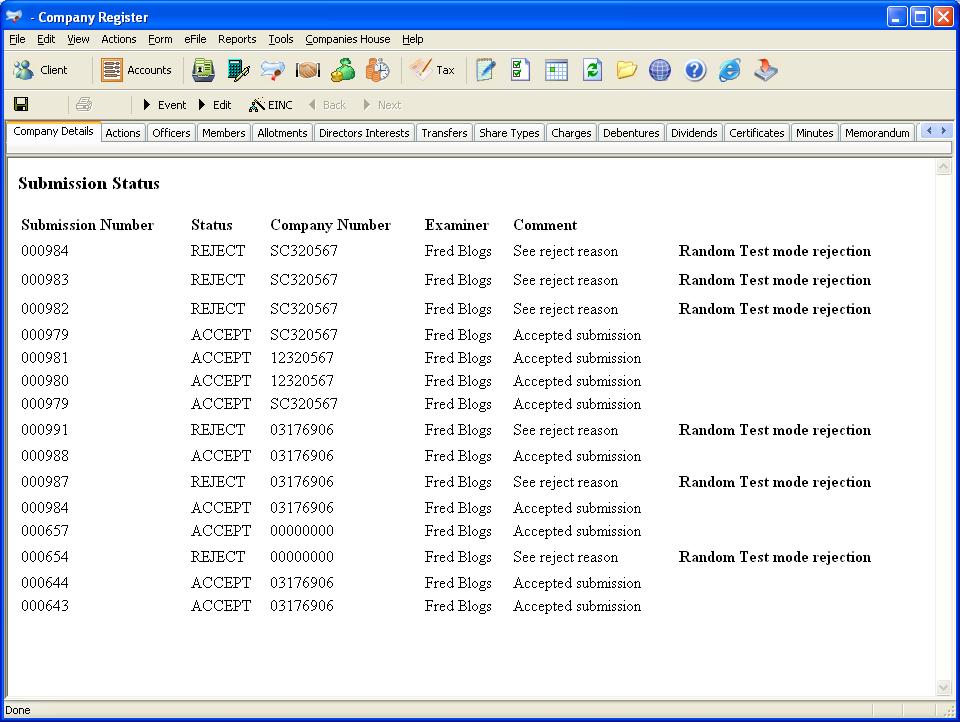Click the Company Number column header
Screen dimensions: 960x722
point(330,225)
